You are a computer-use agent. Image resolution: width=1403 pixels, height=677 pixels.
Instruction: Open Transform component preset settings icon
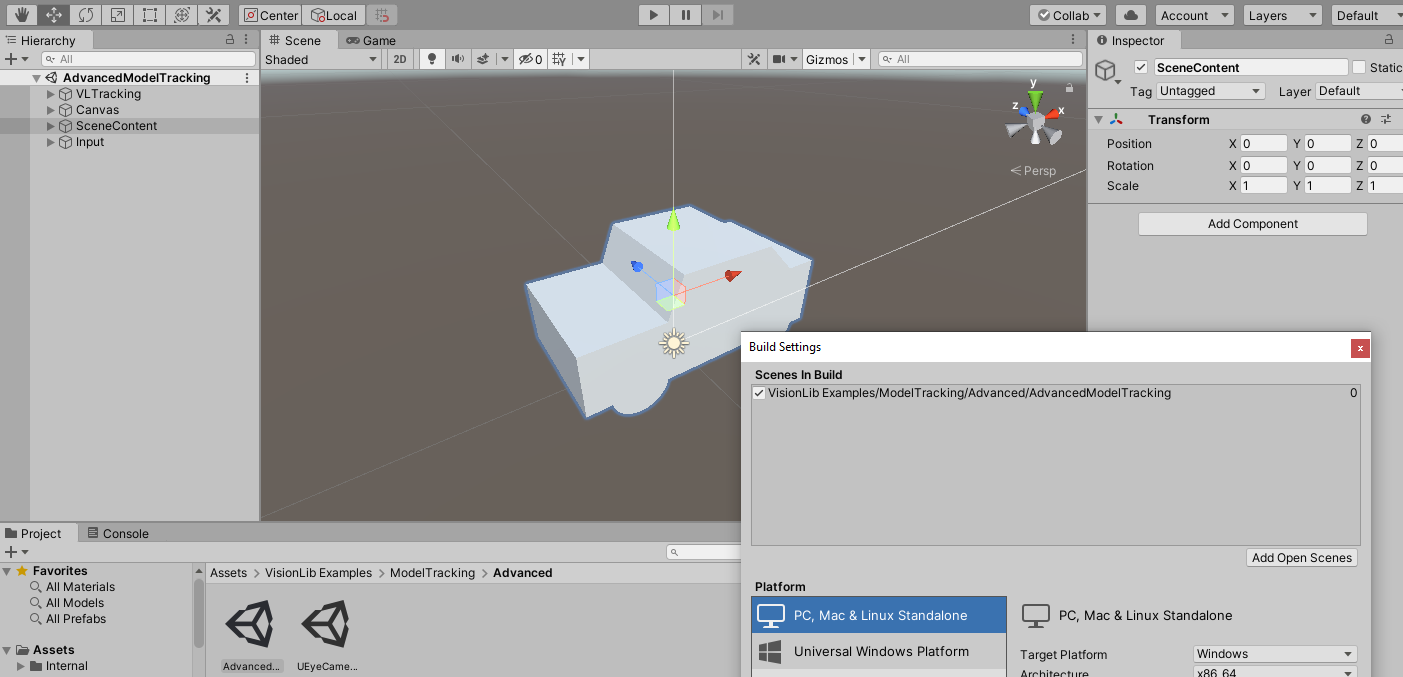click(1386, 119)
